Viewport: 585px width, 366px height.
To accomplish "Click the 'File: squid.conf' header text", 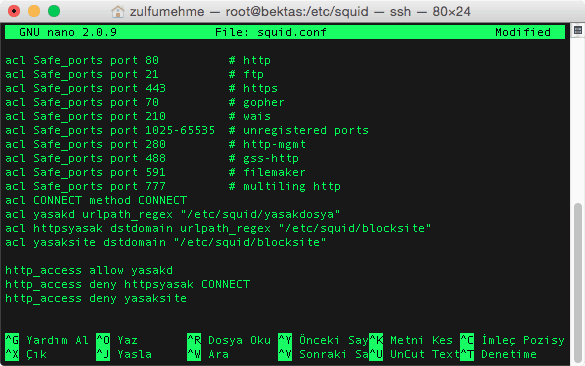I will coord(270,32).
